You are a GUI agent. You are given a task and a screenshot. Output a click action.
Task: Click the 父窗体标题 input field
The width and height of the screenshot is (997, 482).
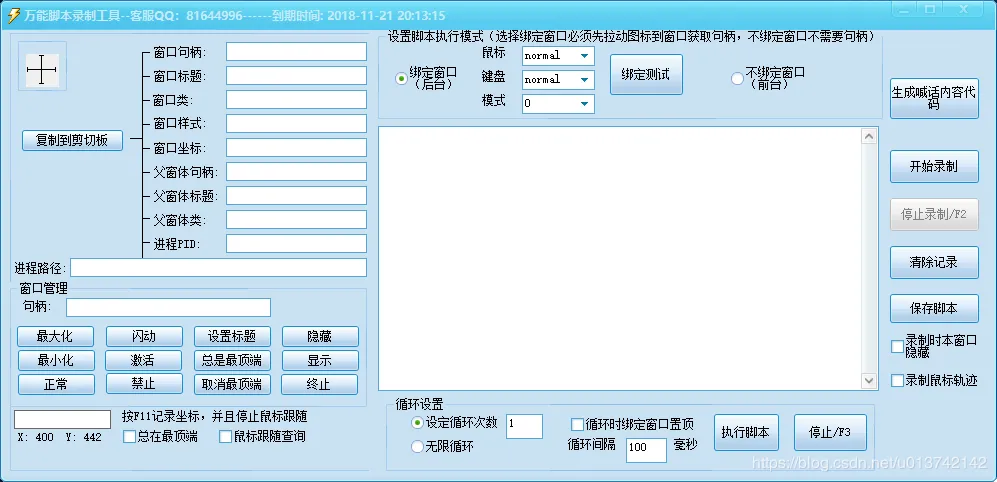click(x=296, y=195)
